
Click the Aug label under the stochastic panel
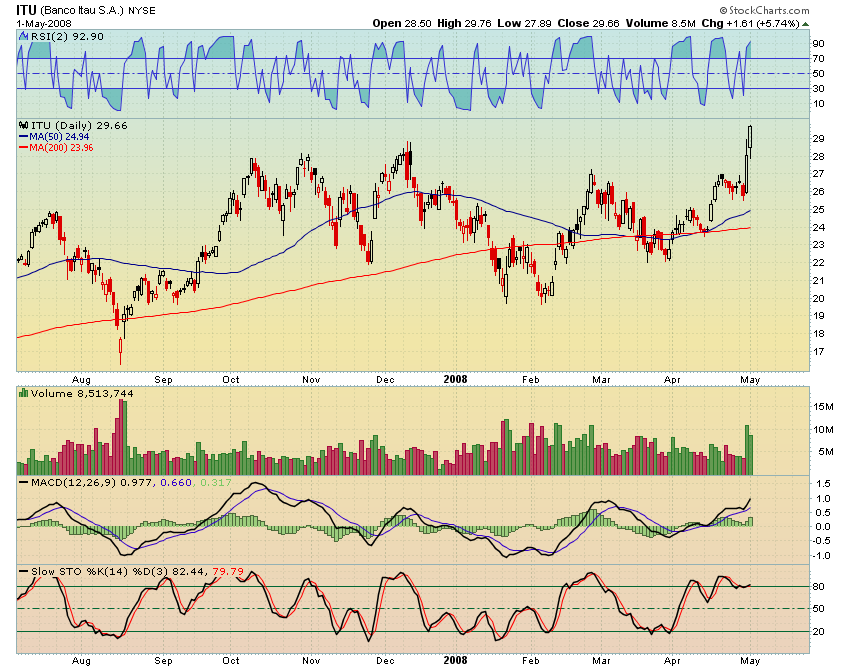click(x=81, y=660)
